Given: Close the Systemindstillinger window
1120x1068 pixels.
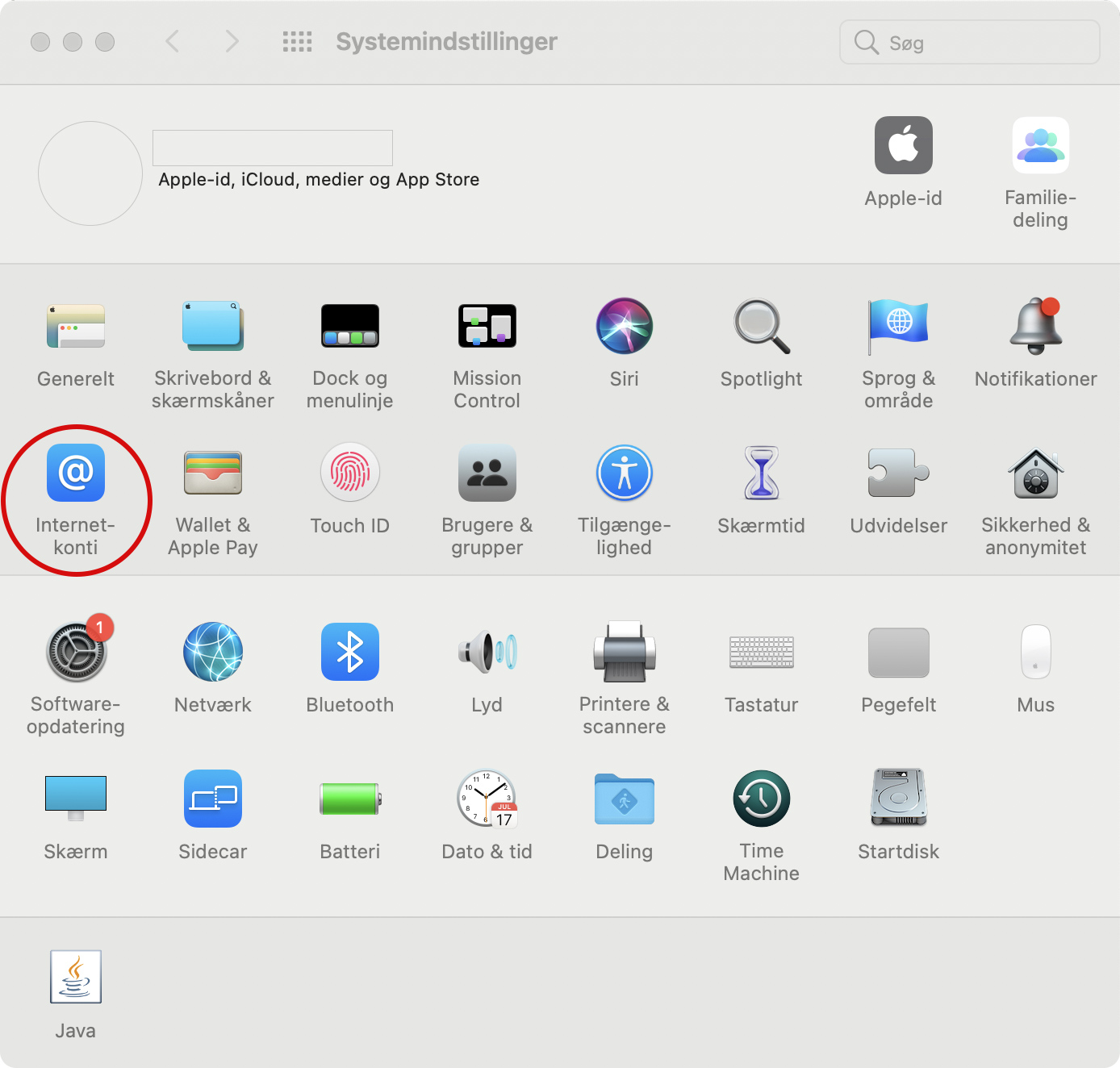Looking at the screenshot, I should click(40, 42).
